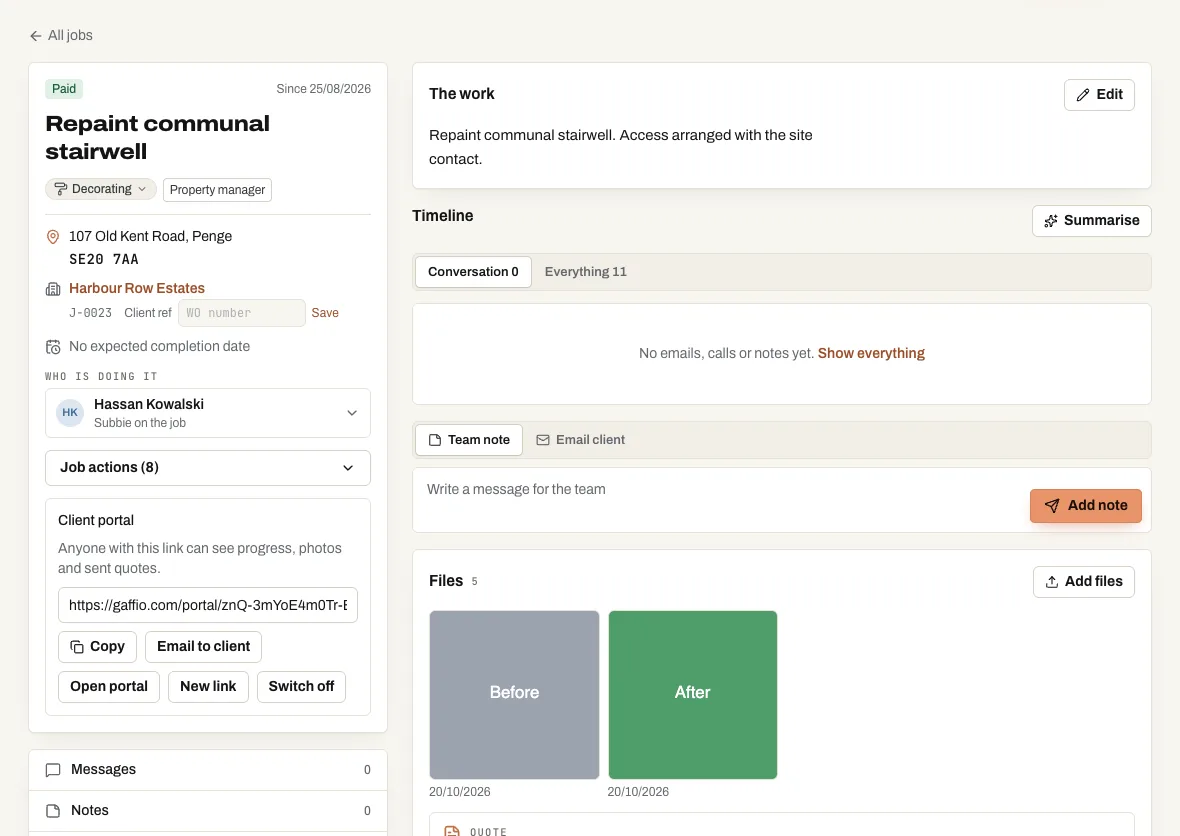Click the envelope icon on Email client

(x=543, y=440)
